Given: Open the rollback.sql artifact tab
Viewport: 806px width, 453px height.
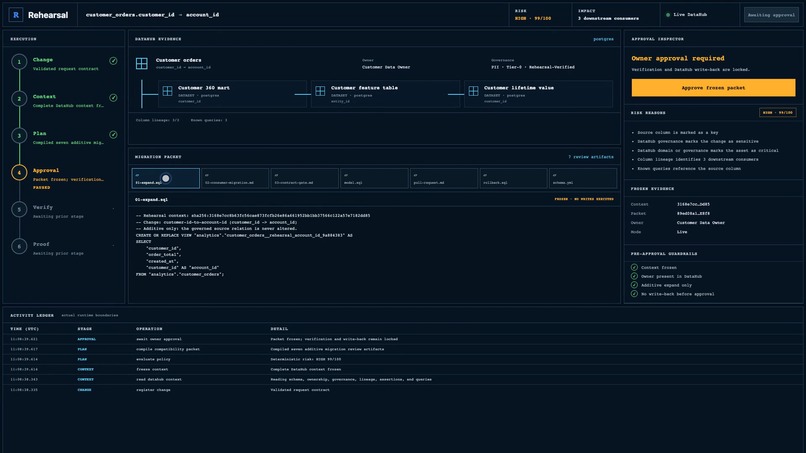Looking at the screenshot, I should coord(513,178).
